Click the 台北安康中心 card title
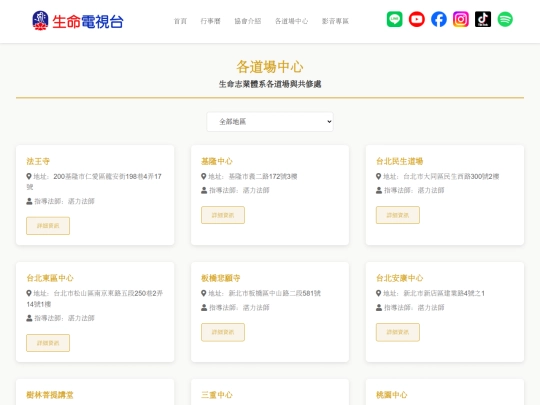 coord(399,278)
